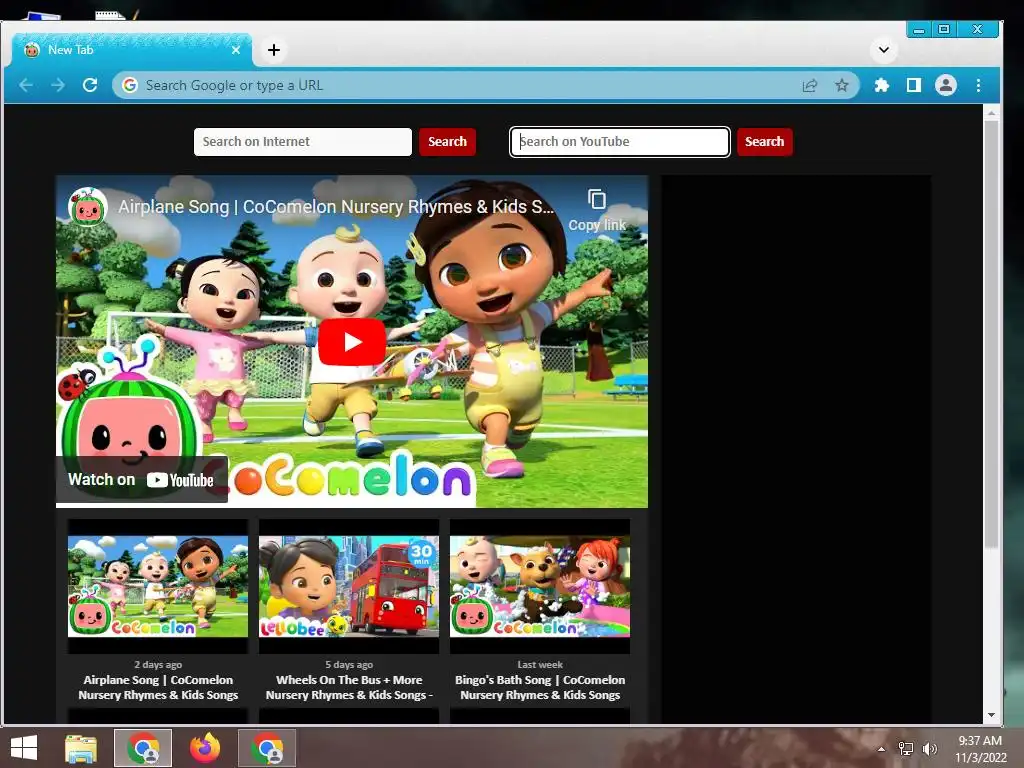Open the profile avatar menu
1024x768 pixels.
coord(946,85)
